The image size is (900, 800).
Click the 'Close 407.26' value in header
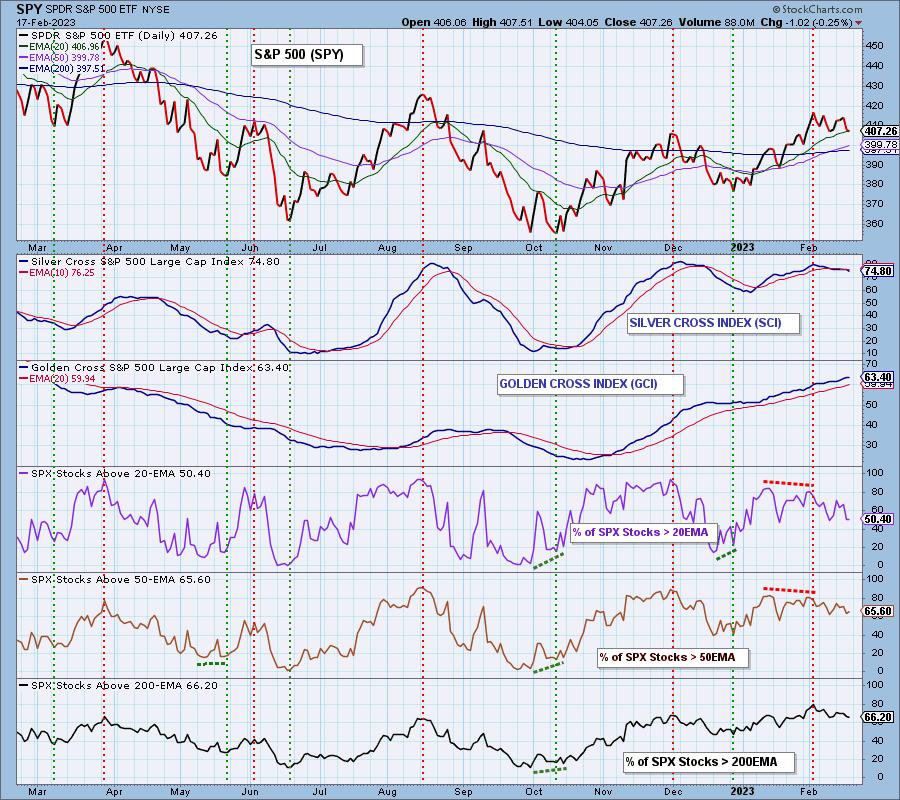coord(638,22)
